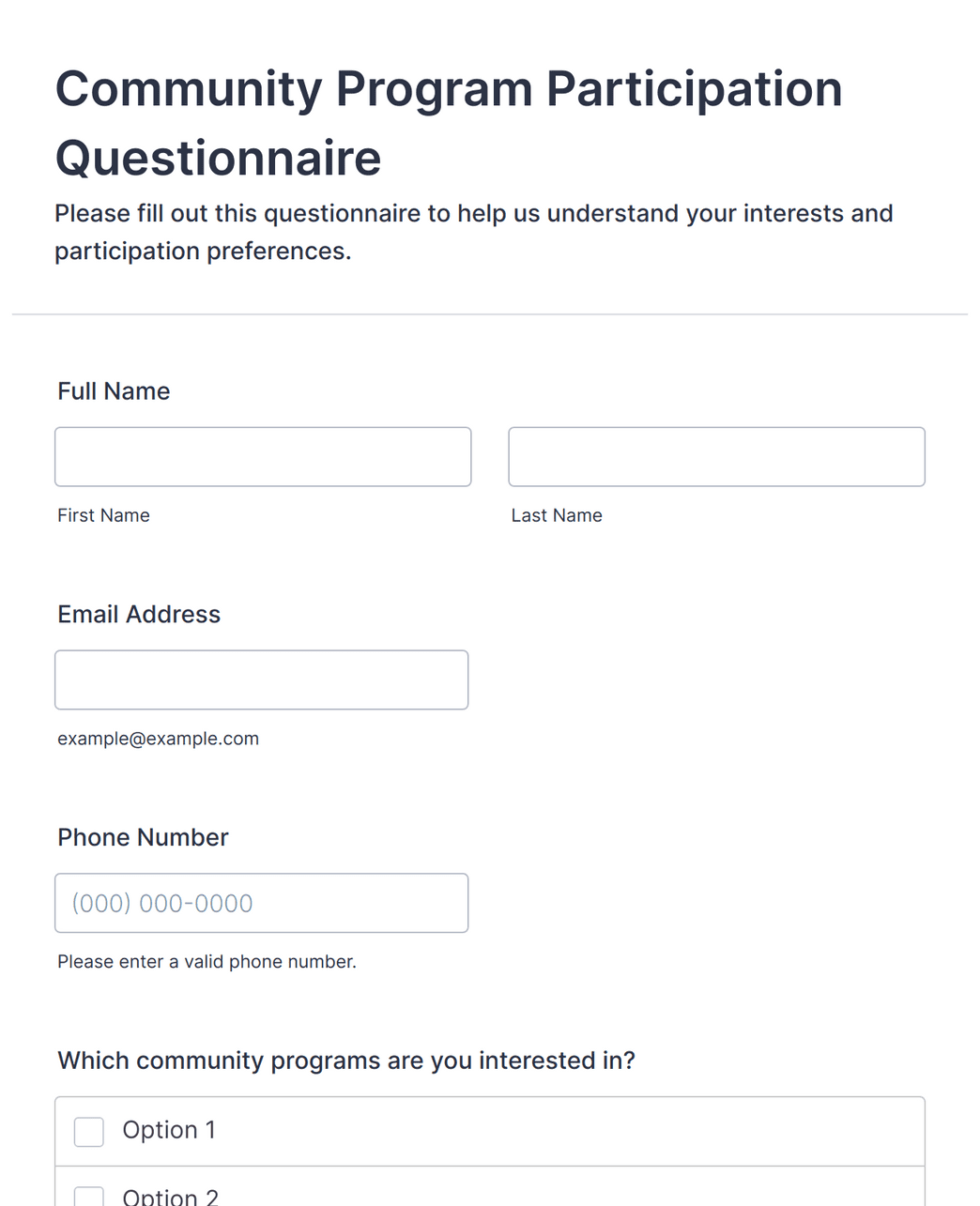
Task: Click the "Phone Number" field label
Action: pos(143,837)
